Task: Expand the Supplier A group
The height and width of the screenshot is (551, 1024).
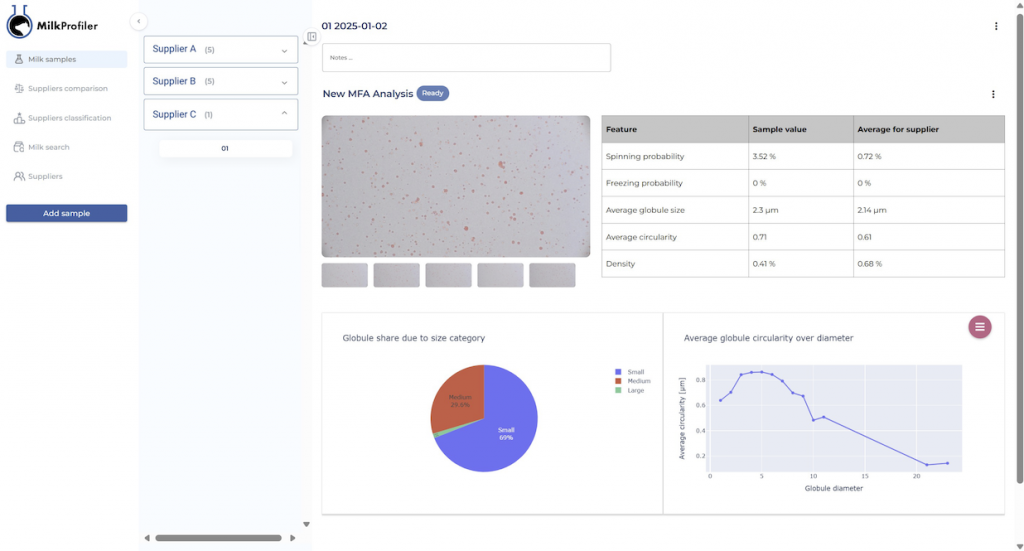Action: (x=221, y=50)
